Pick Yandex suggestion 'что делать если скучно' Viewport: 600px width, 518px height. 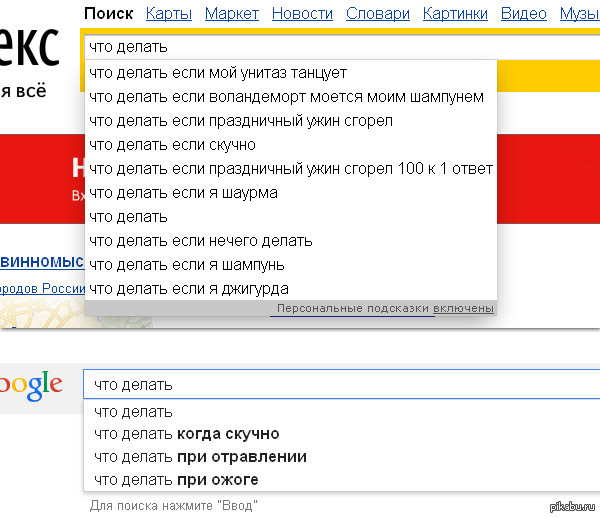click(x=172, y=145)
